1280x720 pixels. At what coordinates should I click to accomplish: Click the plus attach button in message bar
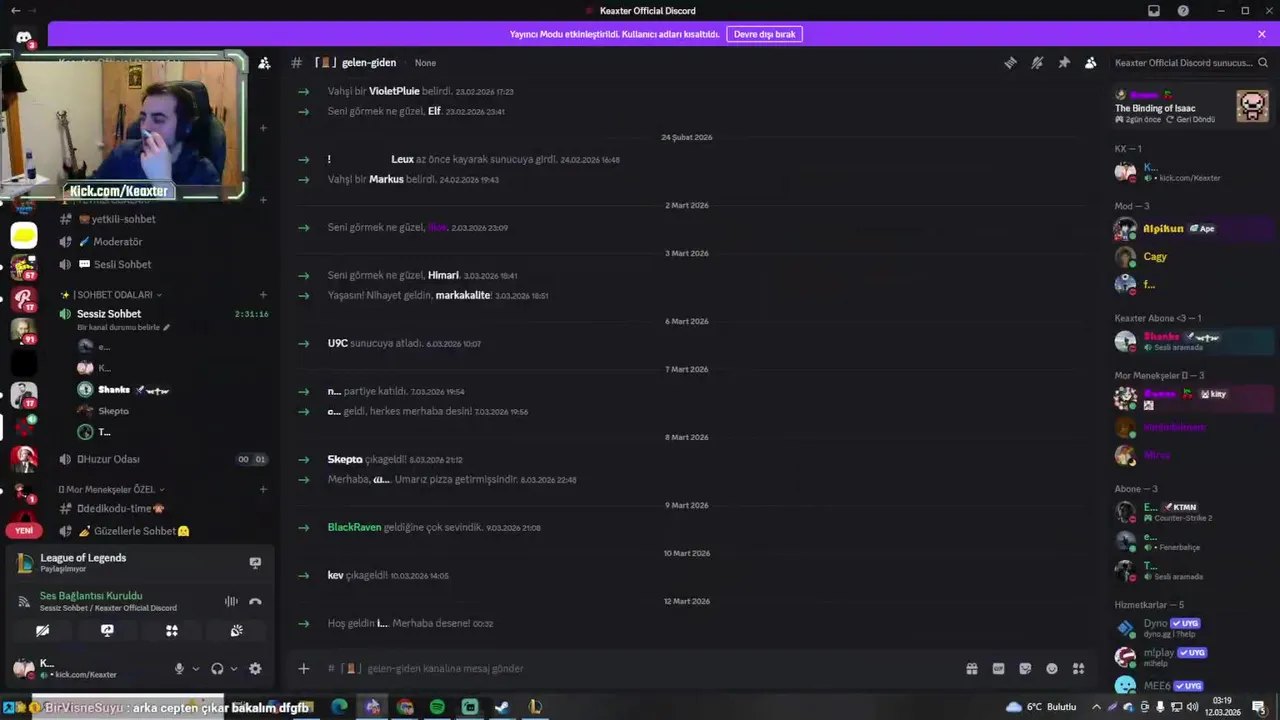pyautogui.click(x=304, y=669)
